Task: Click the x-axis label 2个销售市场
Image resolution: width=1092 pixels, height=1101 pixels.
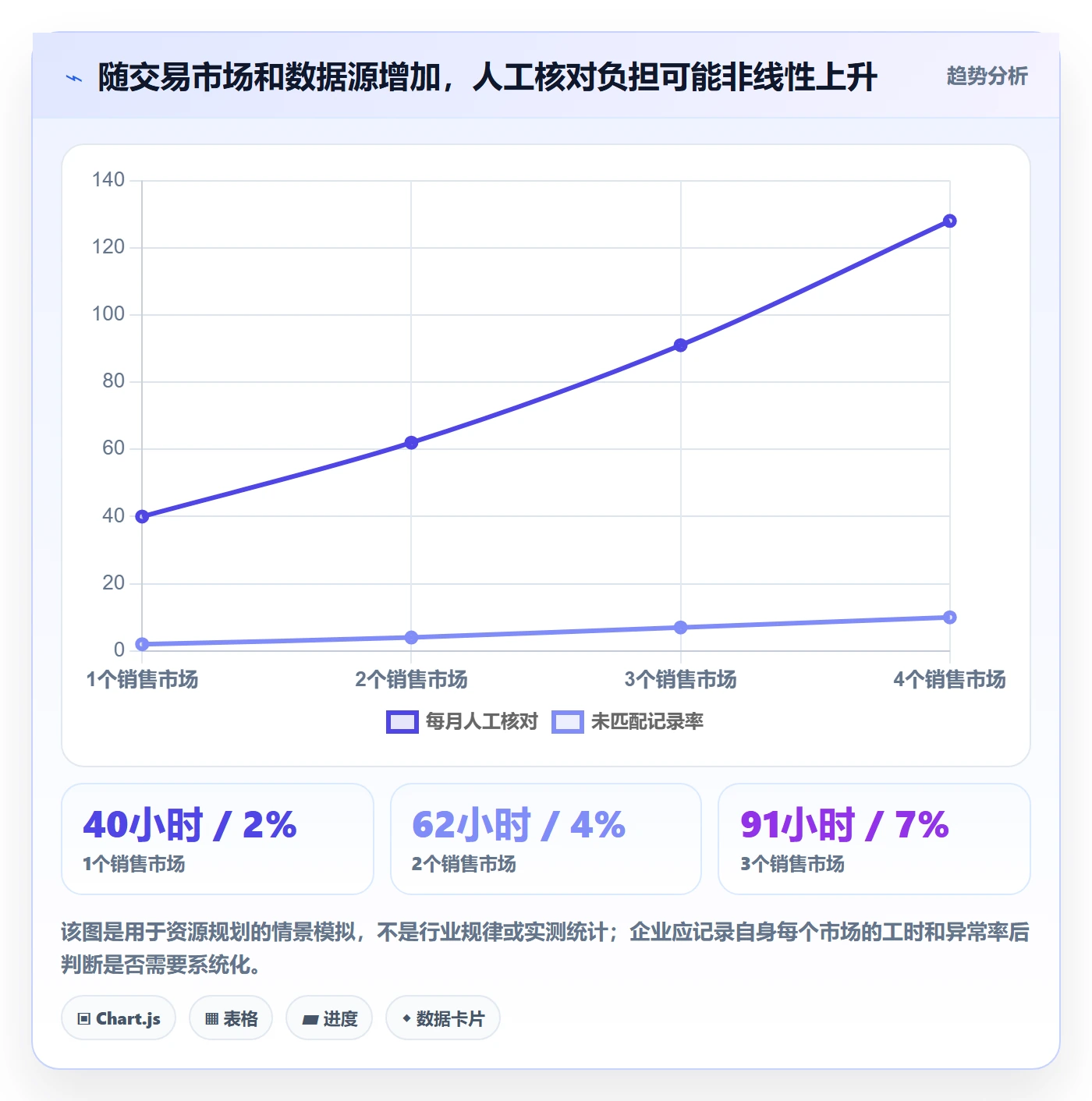Action: coord(411,680)
